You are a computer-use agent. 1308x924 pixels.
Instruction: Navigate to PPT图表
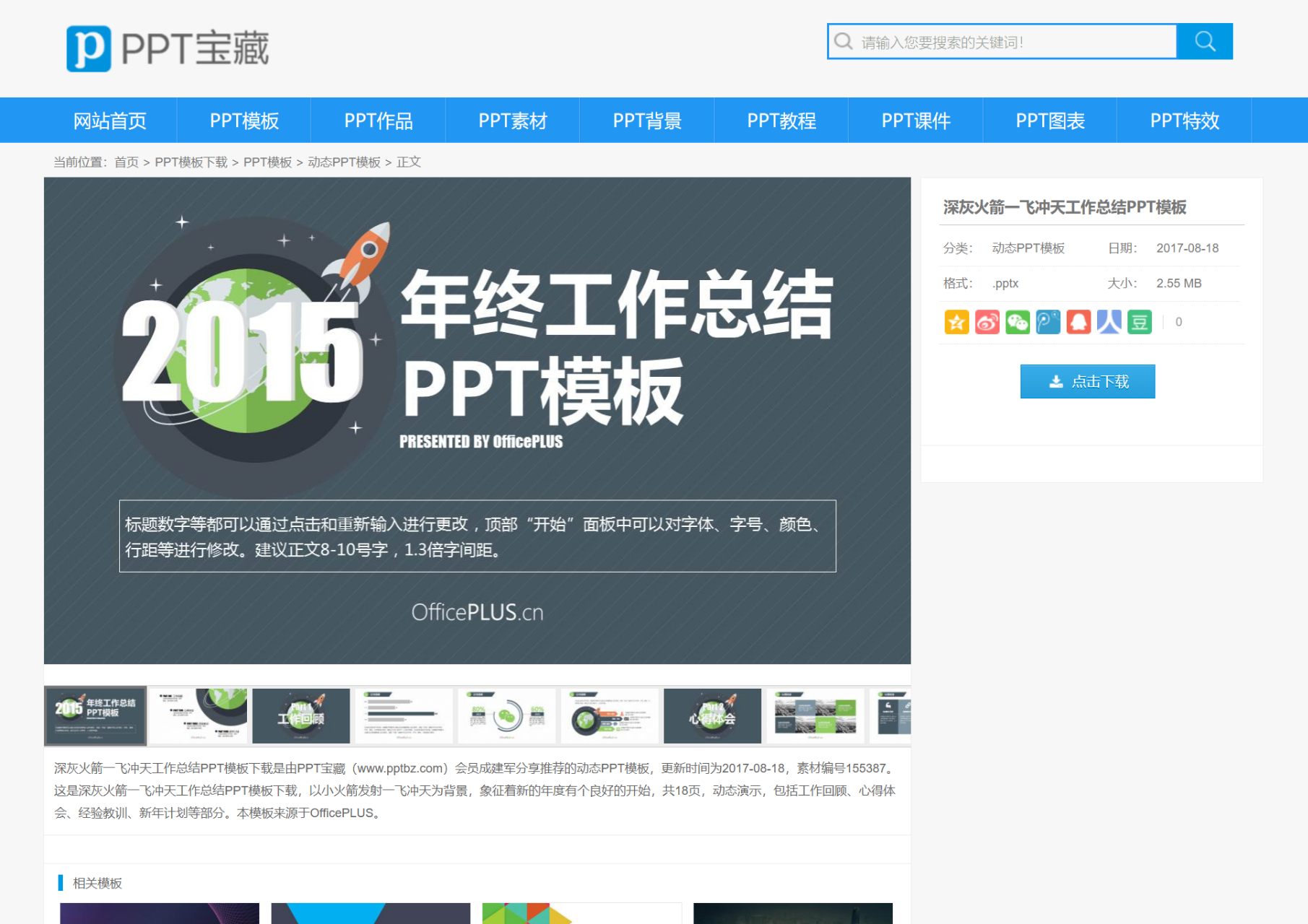(x=1050, y=121)
